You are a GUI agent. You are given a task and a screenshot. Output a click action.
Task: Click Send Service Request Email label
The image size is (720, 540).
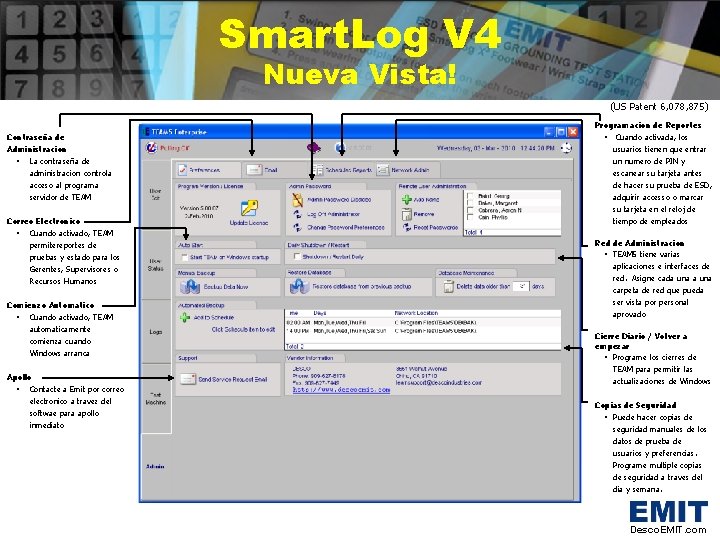point(233,379)
